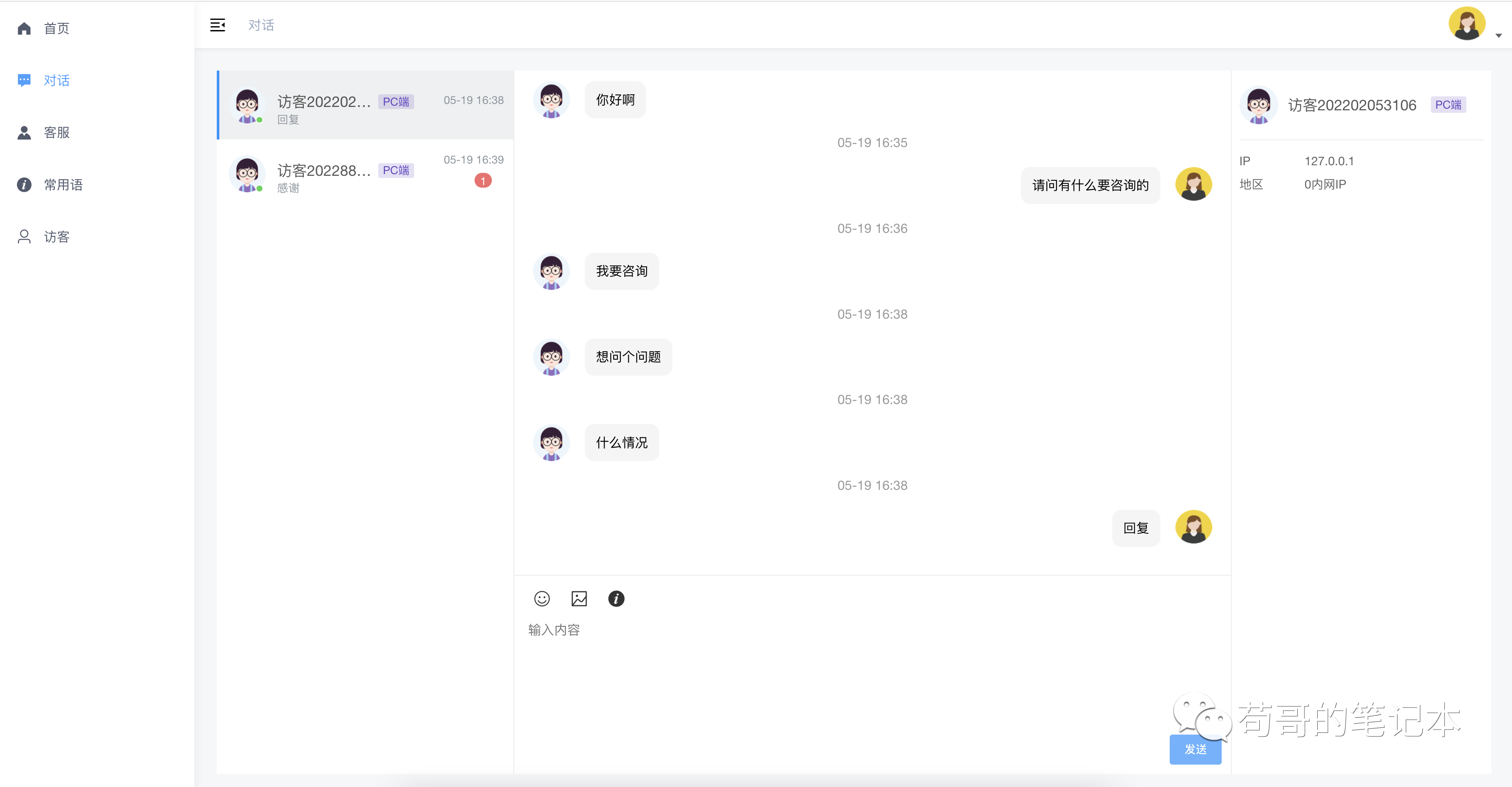Click timestamp 05-19 16:35 in chat
Image resolution: width=1512 pixels, height=787 pixels.
[872, 142]
